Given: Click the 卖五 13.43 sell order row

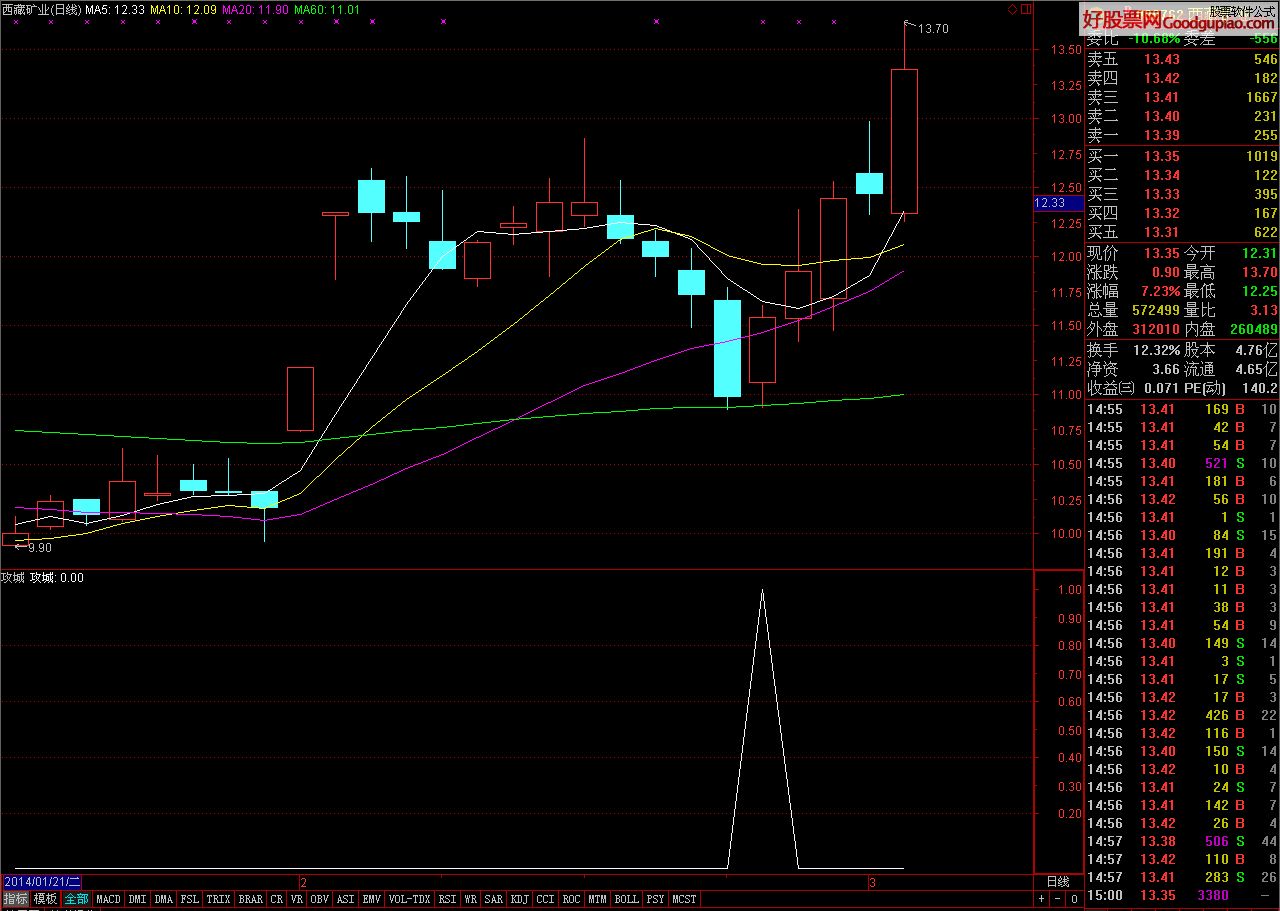Looking at the screenshot, I should [x=1183, y=60].
